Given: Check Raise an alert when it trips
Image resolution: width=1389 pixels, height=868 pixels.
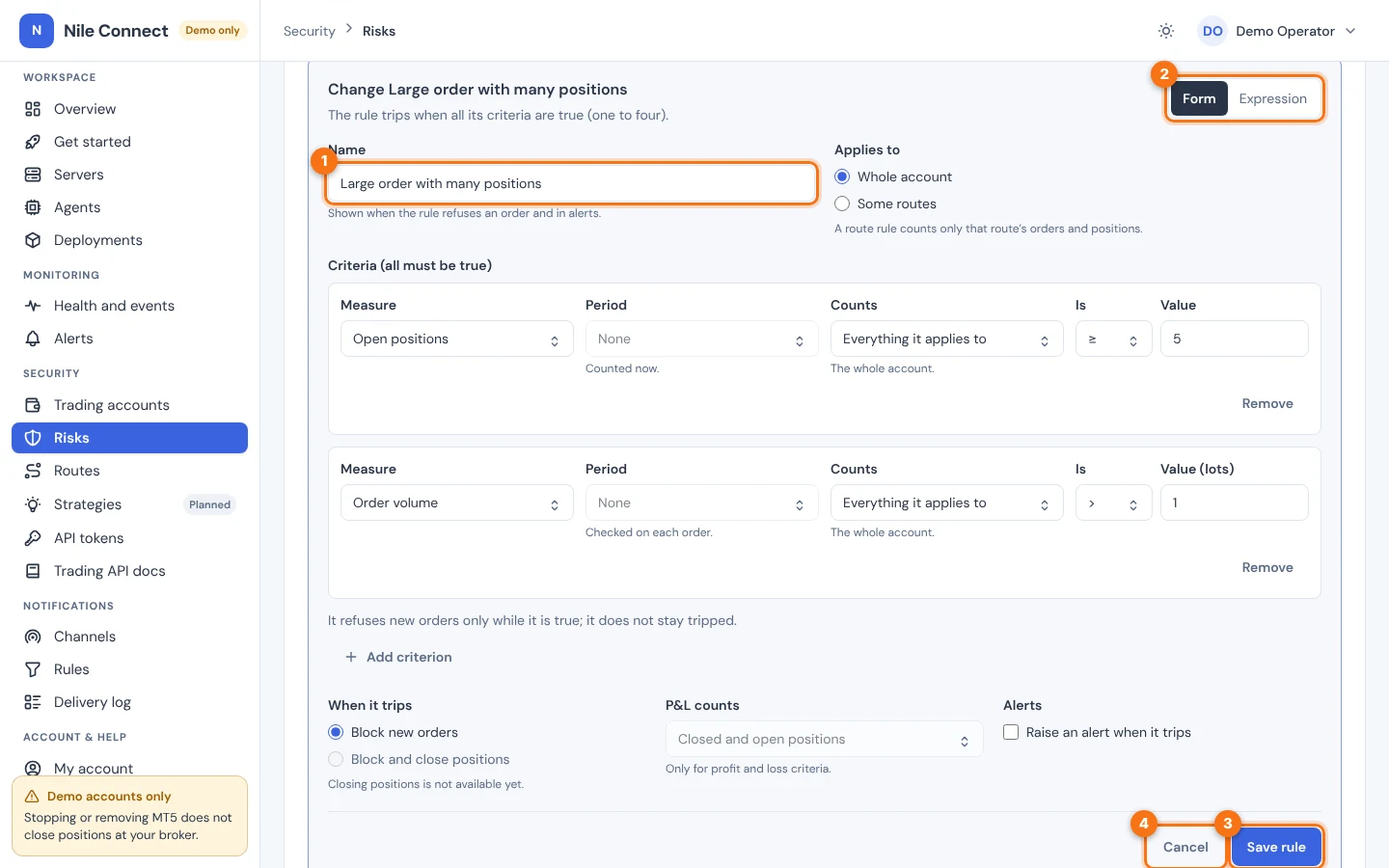Looking at the screenshot, I should (x=1011, y=732).
